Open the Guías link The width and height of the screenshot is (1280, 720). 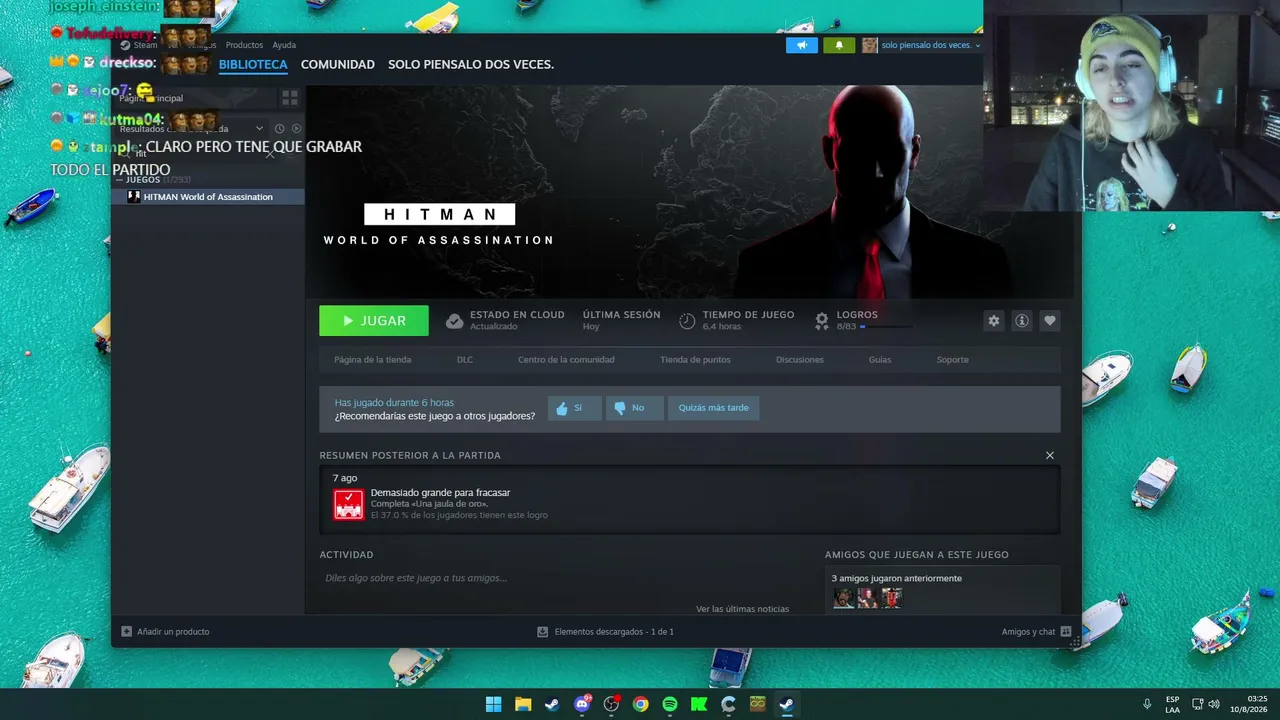(880, 360)
